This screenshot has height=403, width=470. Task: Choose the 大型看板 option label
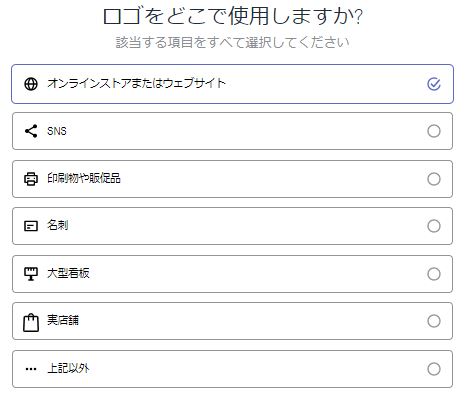[x=68, y=273]
